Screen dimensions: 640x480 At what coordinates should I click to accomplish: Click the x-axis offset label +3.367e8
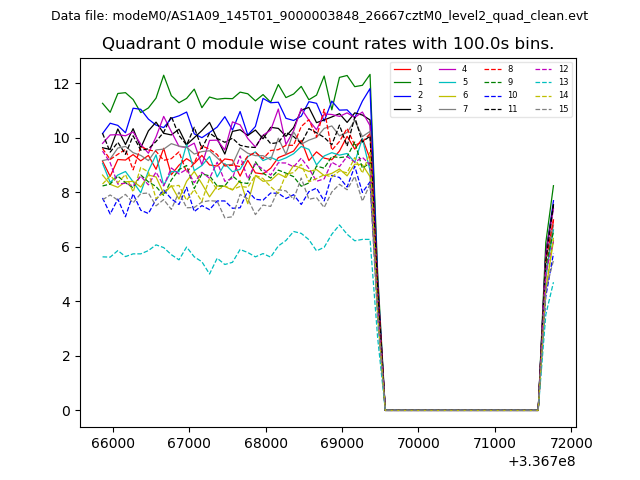pos(541,461)
